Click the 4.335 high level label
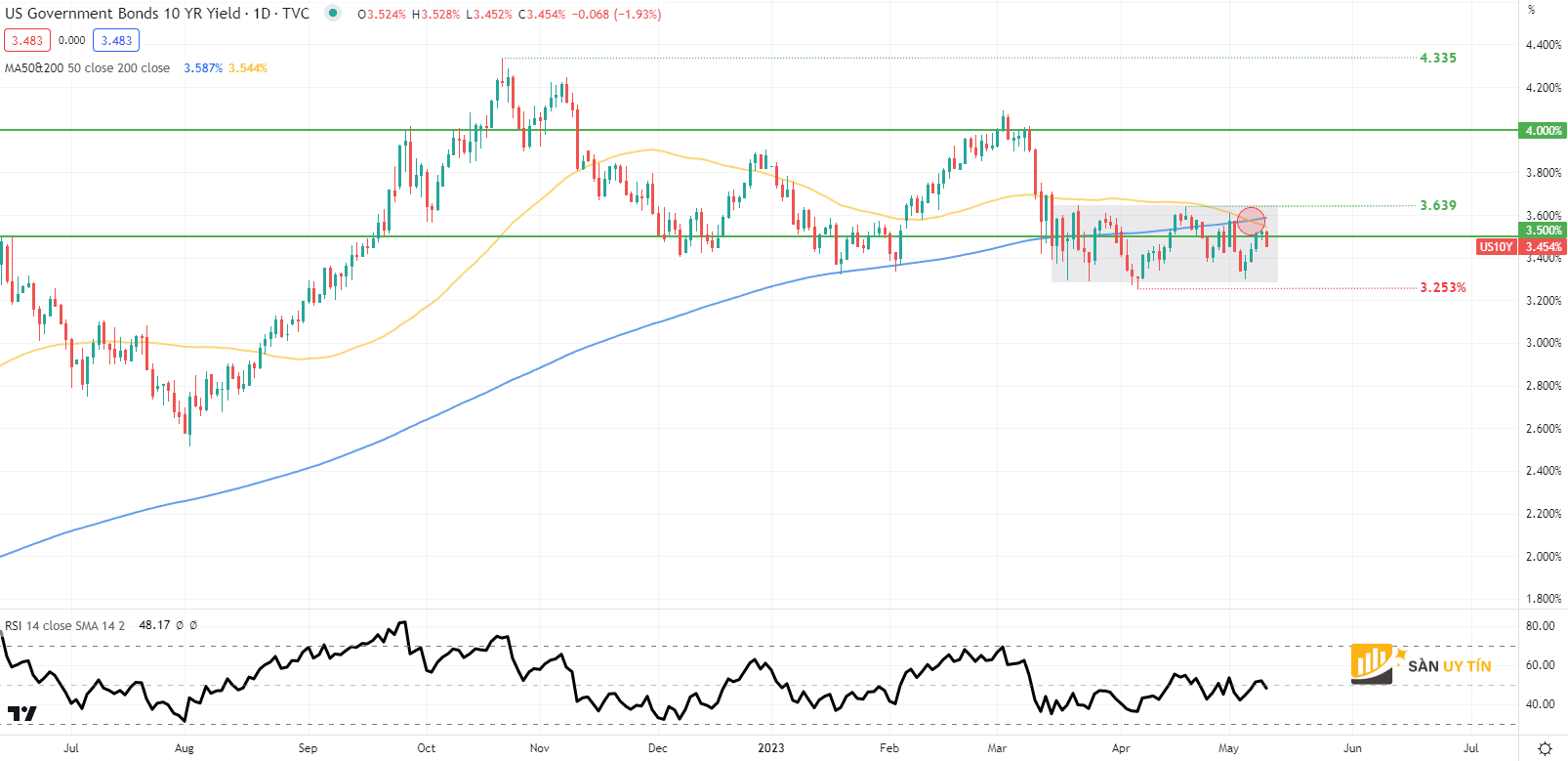 pyautogui.click(x=1437, y=58)
